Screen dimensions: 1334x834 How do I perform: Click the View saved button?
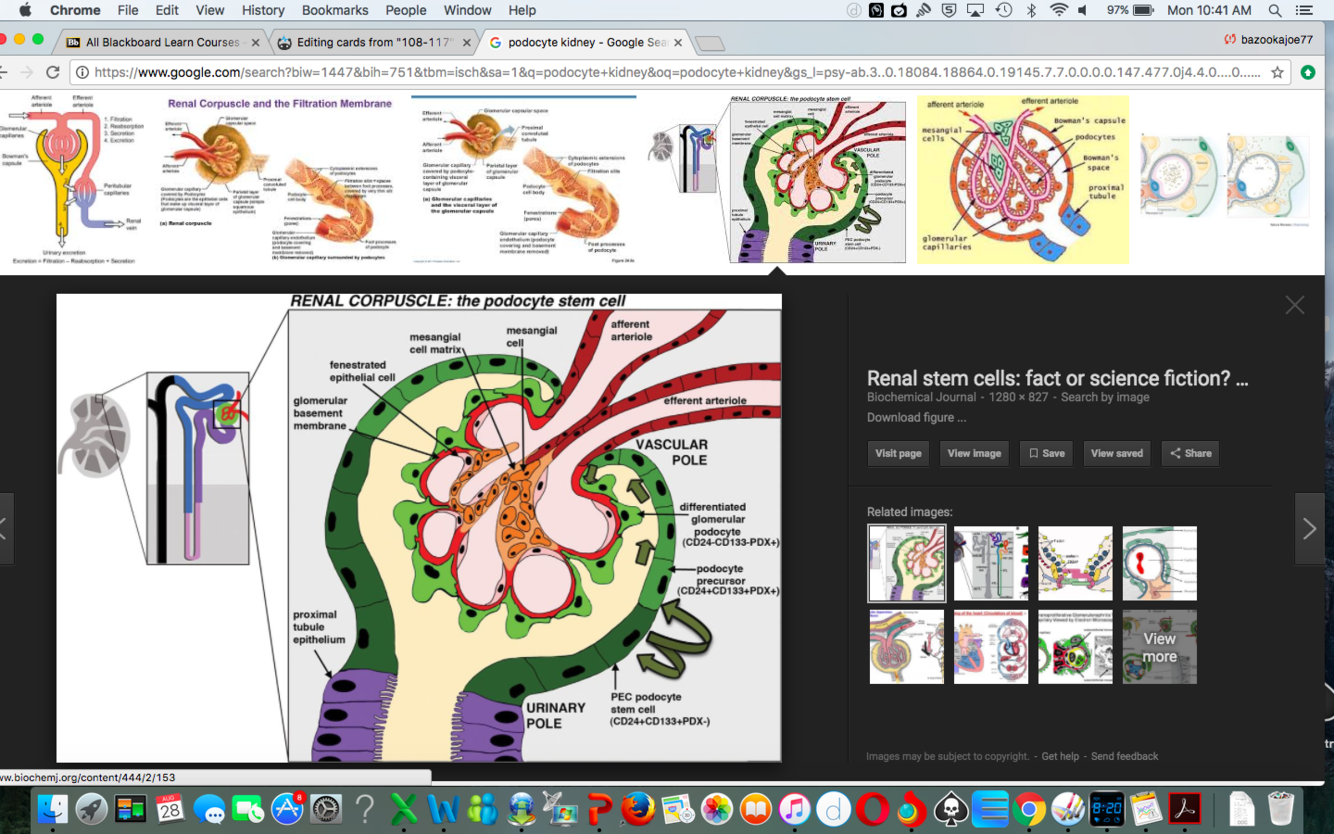pyautogui.click(x=1116, y=453)
